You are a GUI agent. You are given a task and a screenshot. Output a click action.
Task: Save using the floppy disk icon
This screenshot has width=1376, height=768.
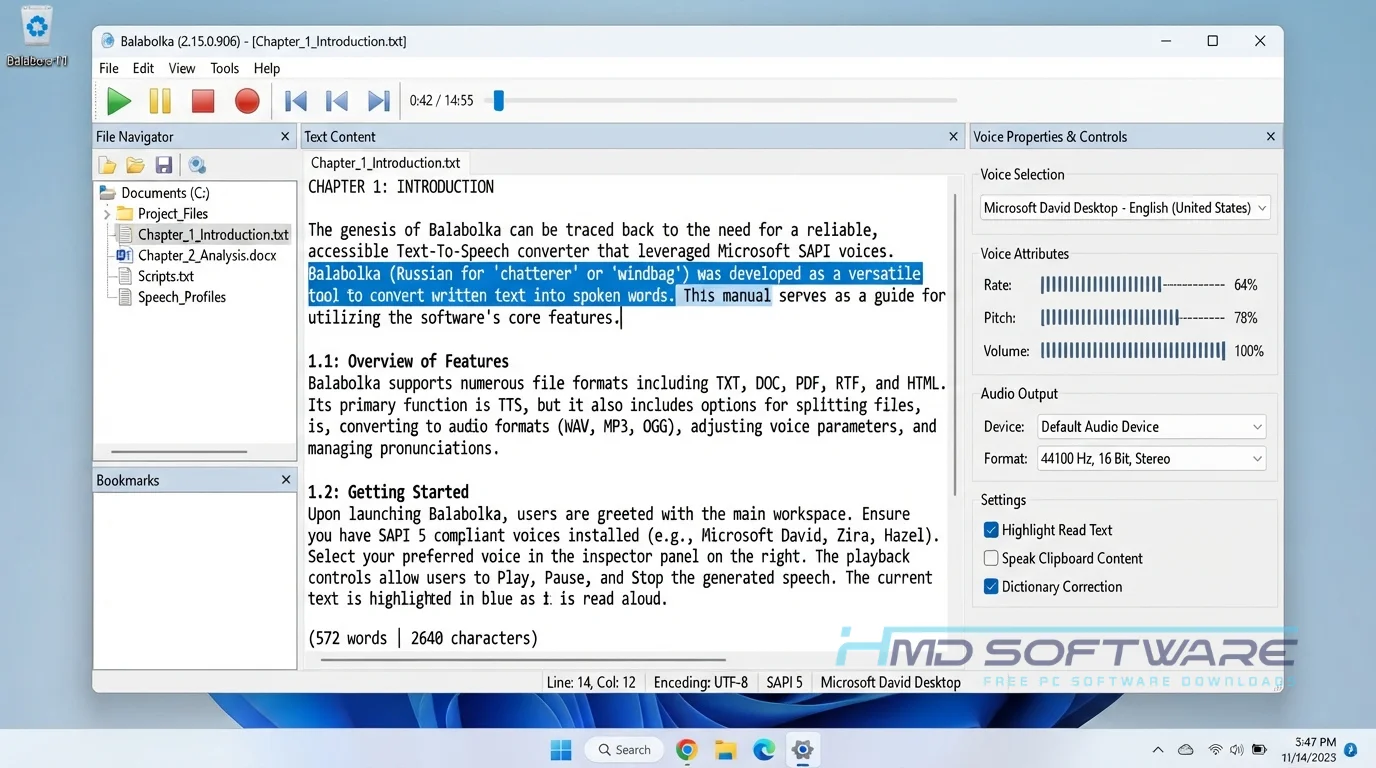point(164,166)
